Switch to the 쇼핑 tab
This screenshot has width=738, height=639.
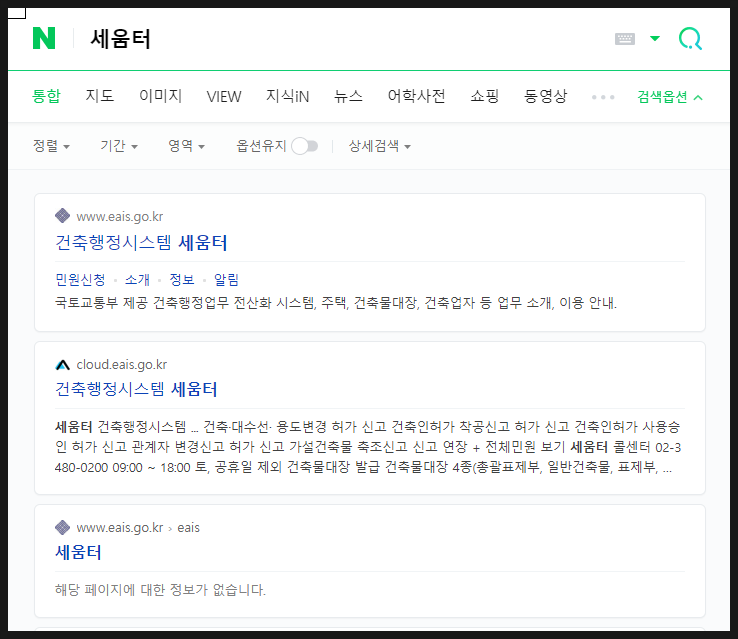484,96
